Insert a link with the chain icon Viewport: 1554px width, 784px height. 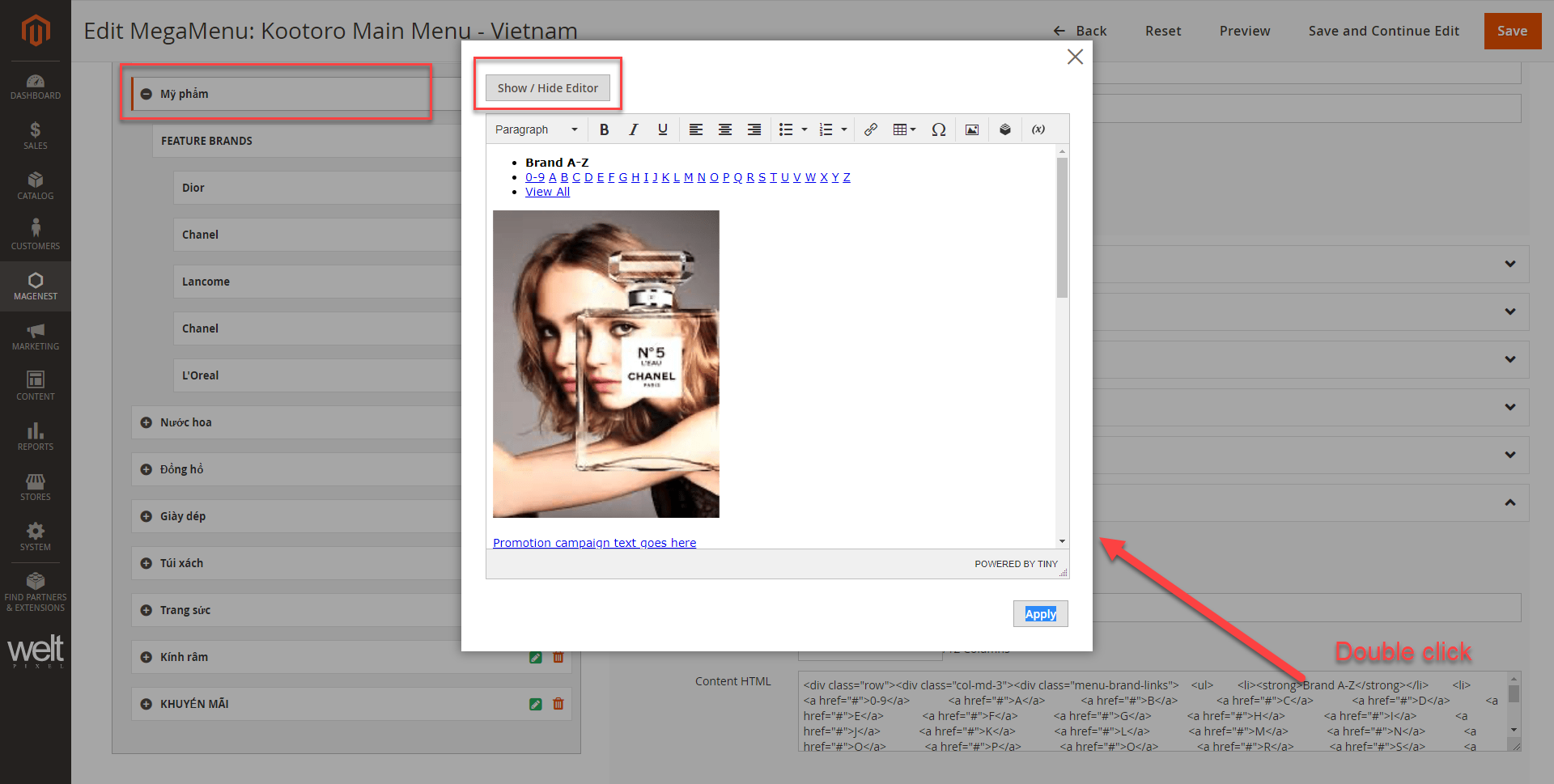[871, 129]
